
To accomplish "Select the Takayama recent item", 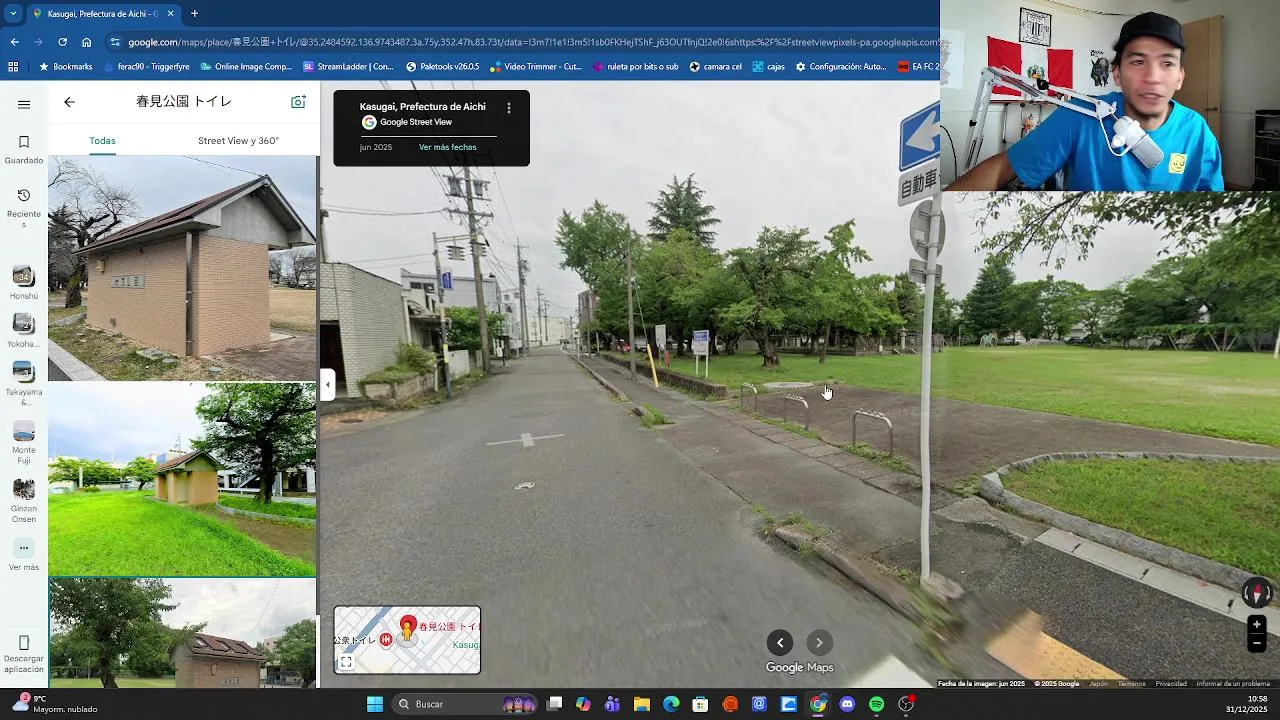I will point(24,383).
